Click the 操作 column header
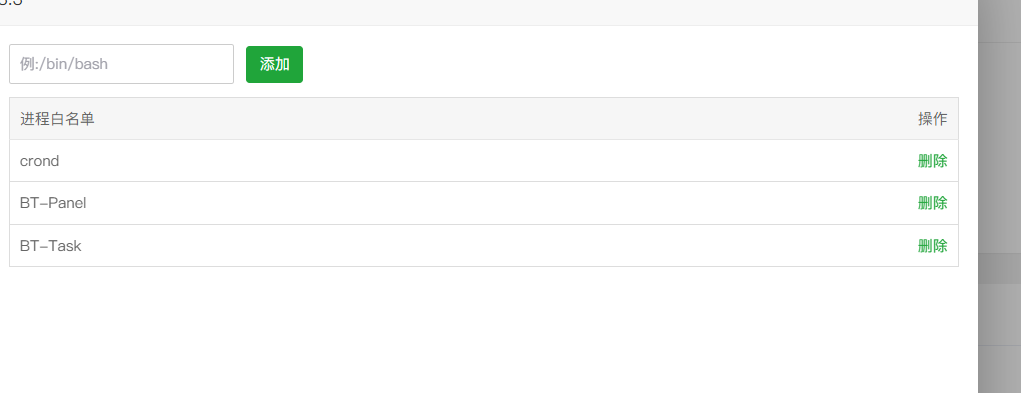The width and height of the screenshot is (1021, 393). click(932, 119)
